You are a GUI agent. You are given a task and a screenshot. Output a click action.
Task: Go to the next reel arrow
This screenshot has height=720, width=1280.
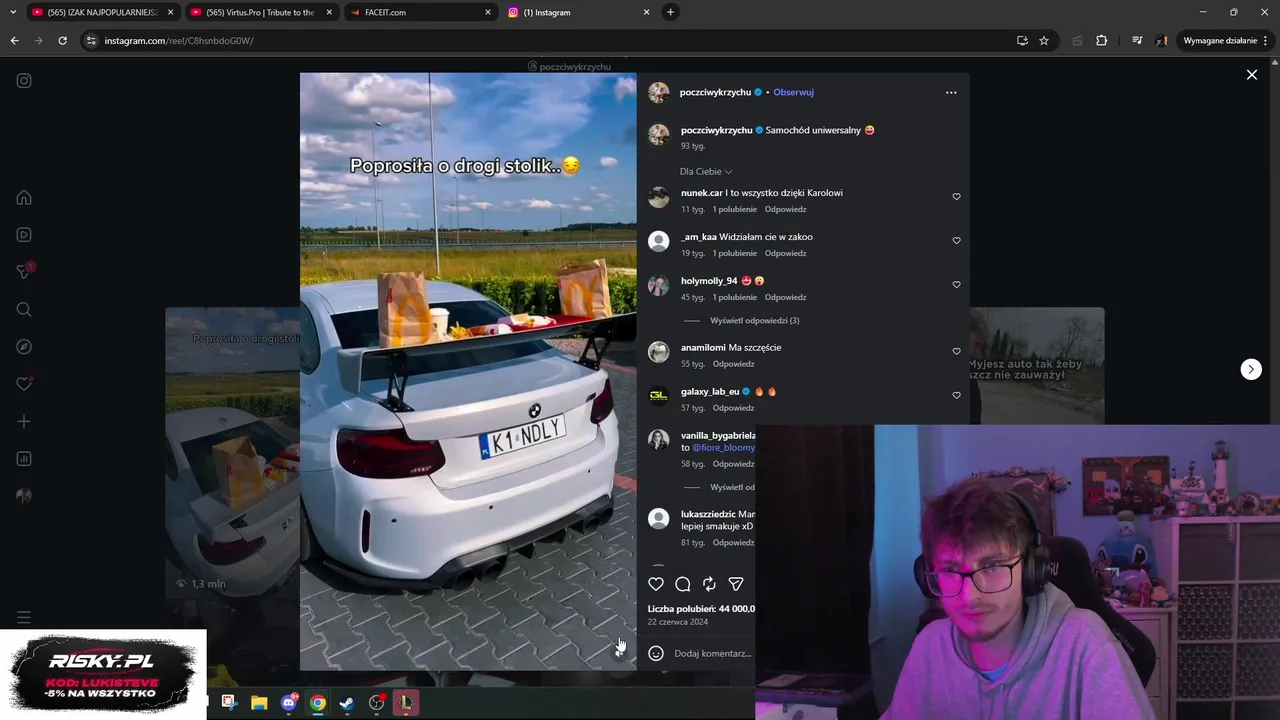tap(1251, 369)
